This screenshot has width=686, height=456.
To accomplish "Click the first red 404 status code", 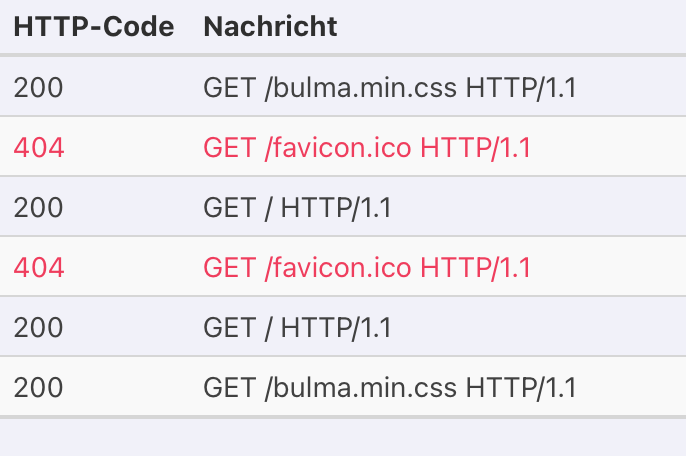I will point(38,148).
